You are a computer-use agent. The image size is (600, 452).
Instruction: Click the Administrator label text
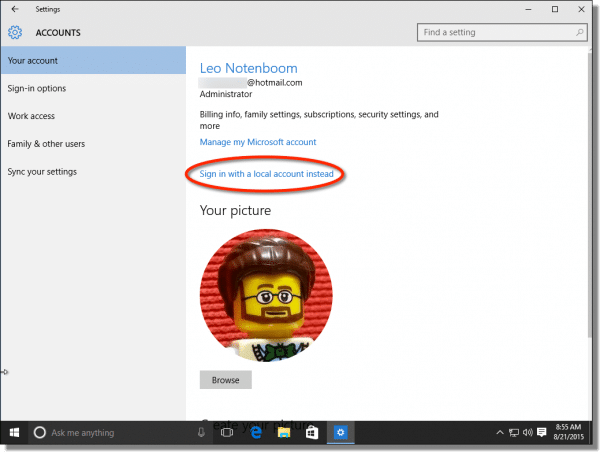(x=226, y=94)
